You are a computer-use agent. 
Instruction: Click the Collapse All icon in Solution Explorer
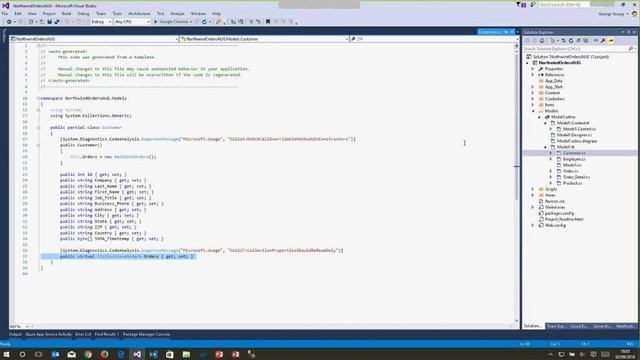[578, 41]
